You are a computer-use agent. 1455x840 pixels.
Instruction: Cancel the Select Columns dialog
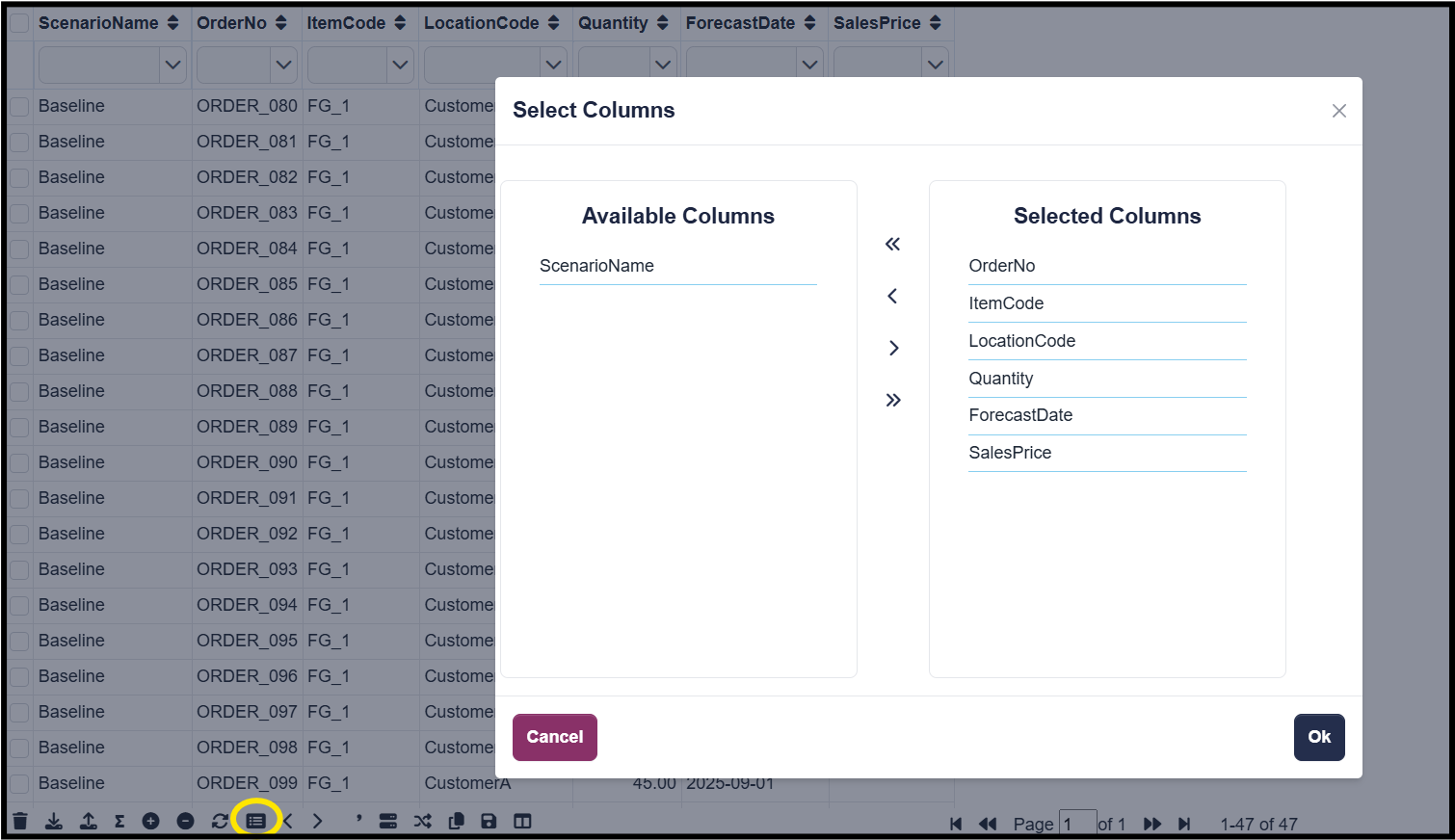tap(554, 737)
